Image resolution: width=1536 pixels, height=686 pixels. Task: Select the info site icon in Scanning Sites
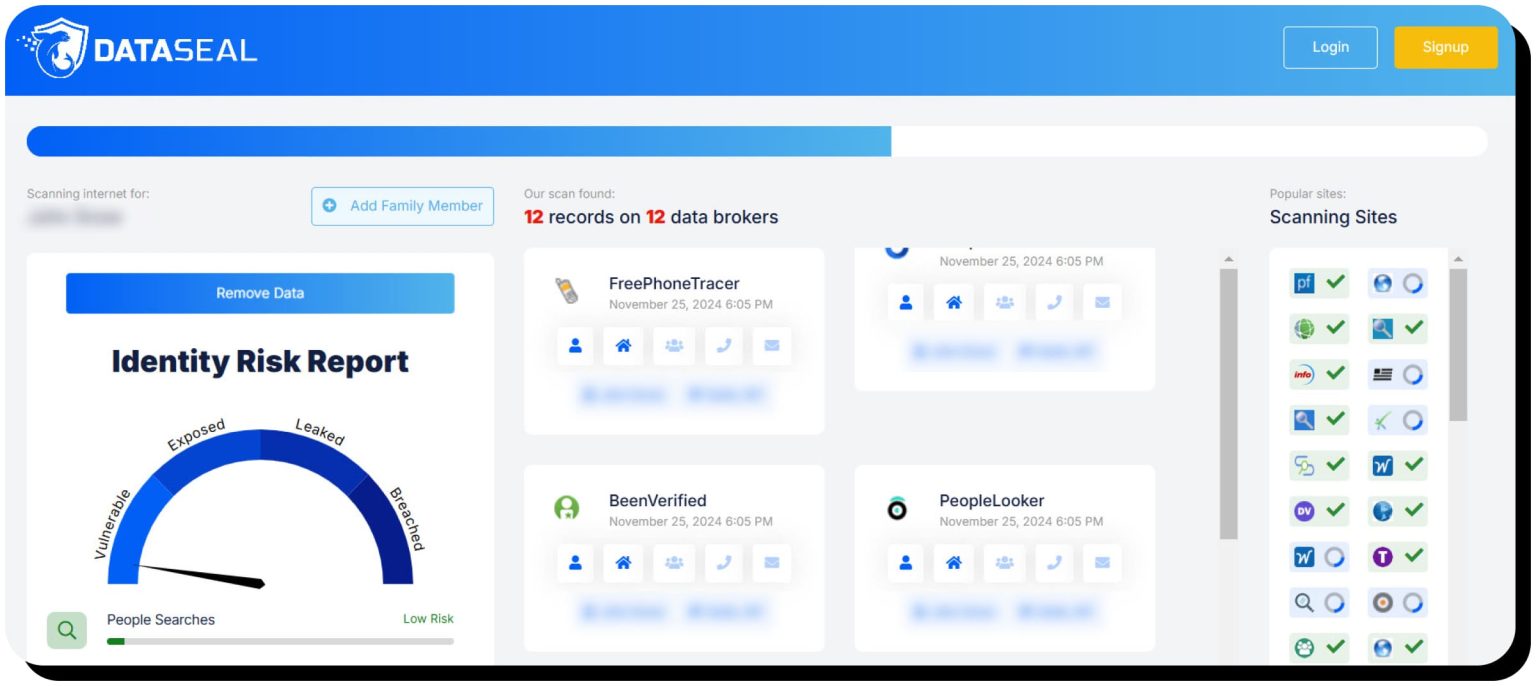point(1303,373)
